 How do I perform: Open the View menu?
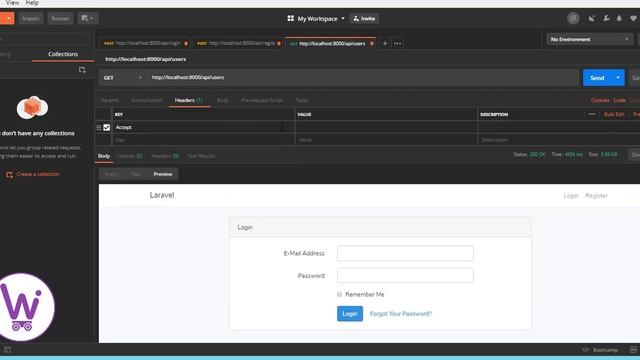click(x=12, y=3)
